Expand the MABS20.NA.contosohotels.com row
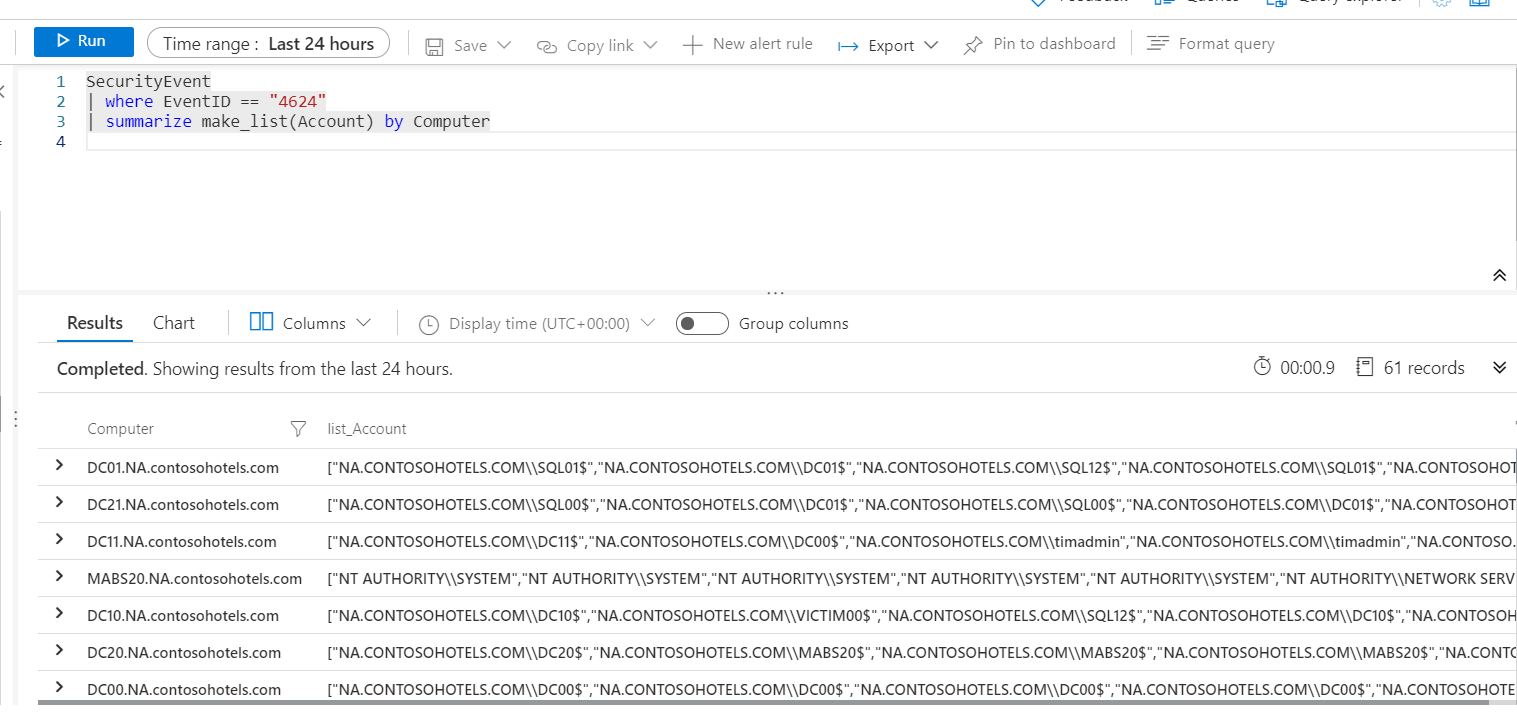This screenshot has width=1517, height=720. (59, 577)
